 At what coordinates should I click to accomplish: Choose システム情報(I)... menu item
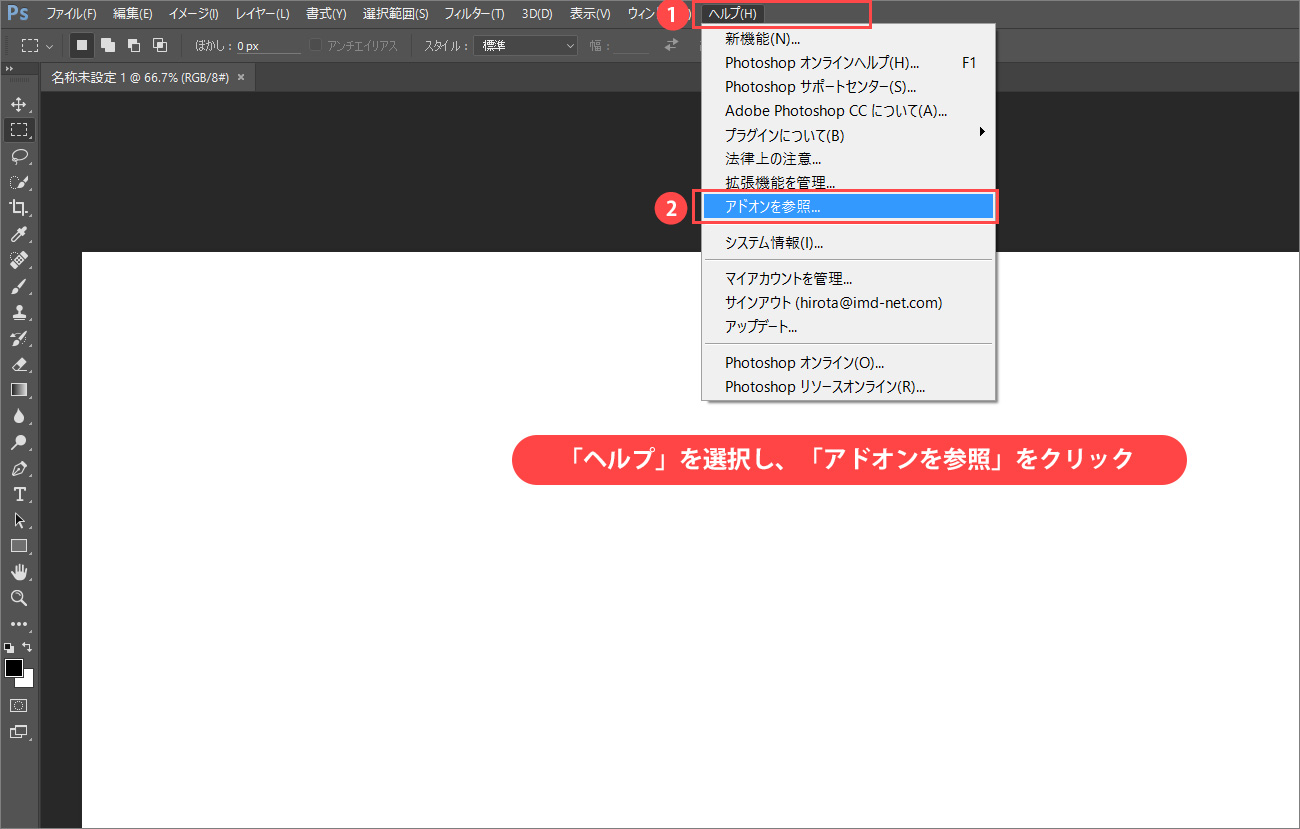[x=849, y=243]
